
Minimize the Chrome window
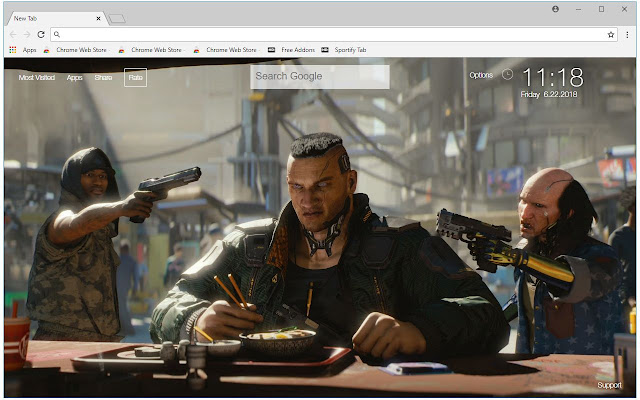point(578,9)
